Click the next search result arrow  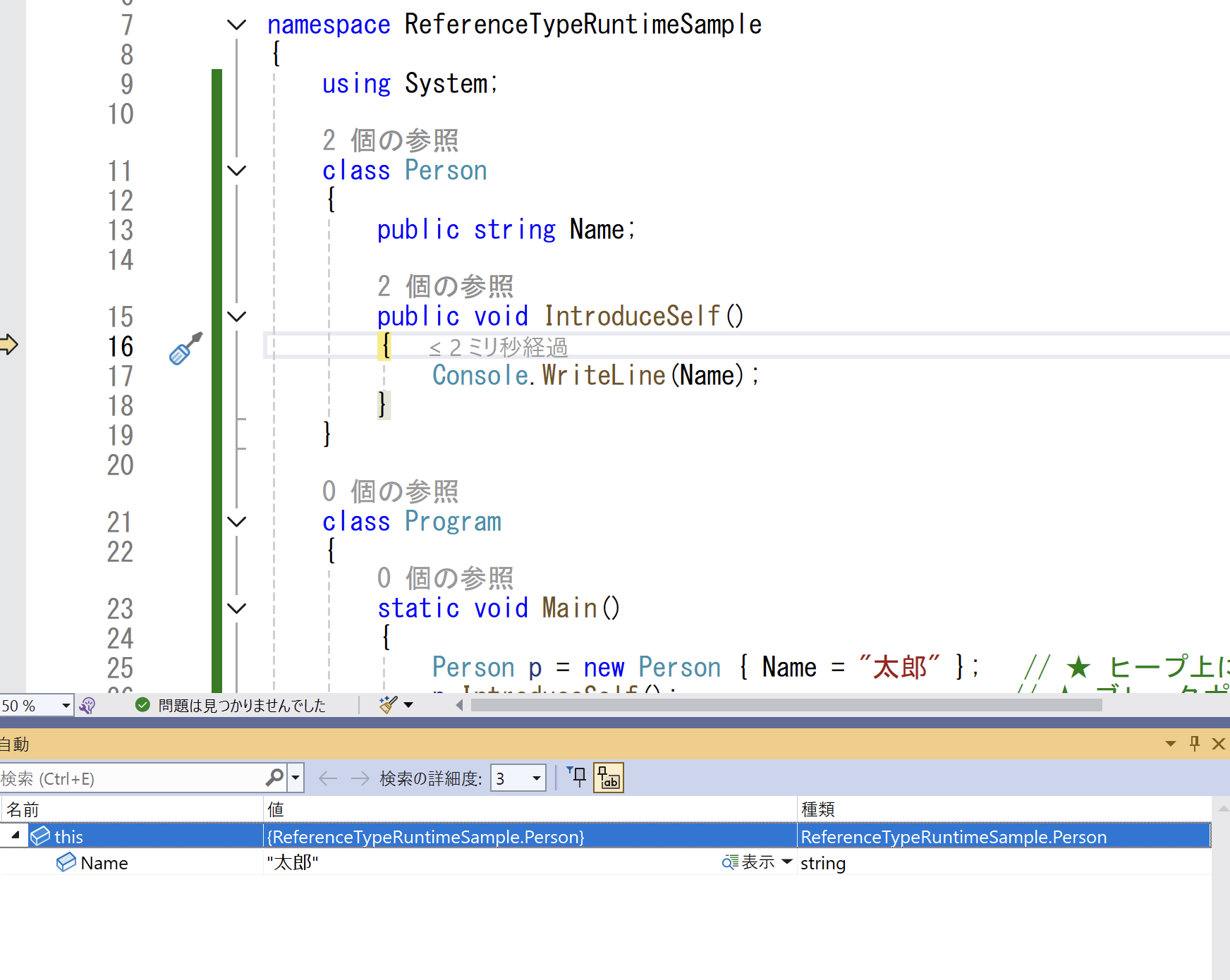coord(360,778)
